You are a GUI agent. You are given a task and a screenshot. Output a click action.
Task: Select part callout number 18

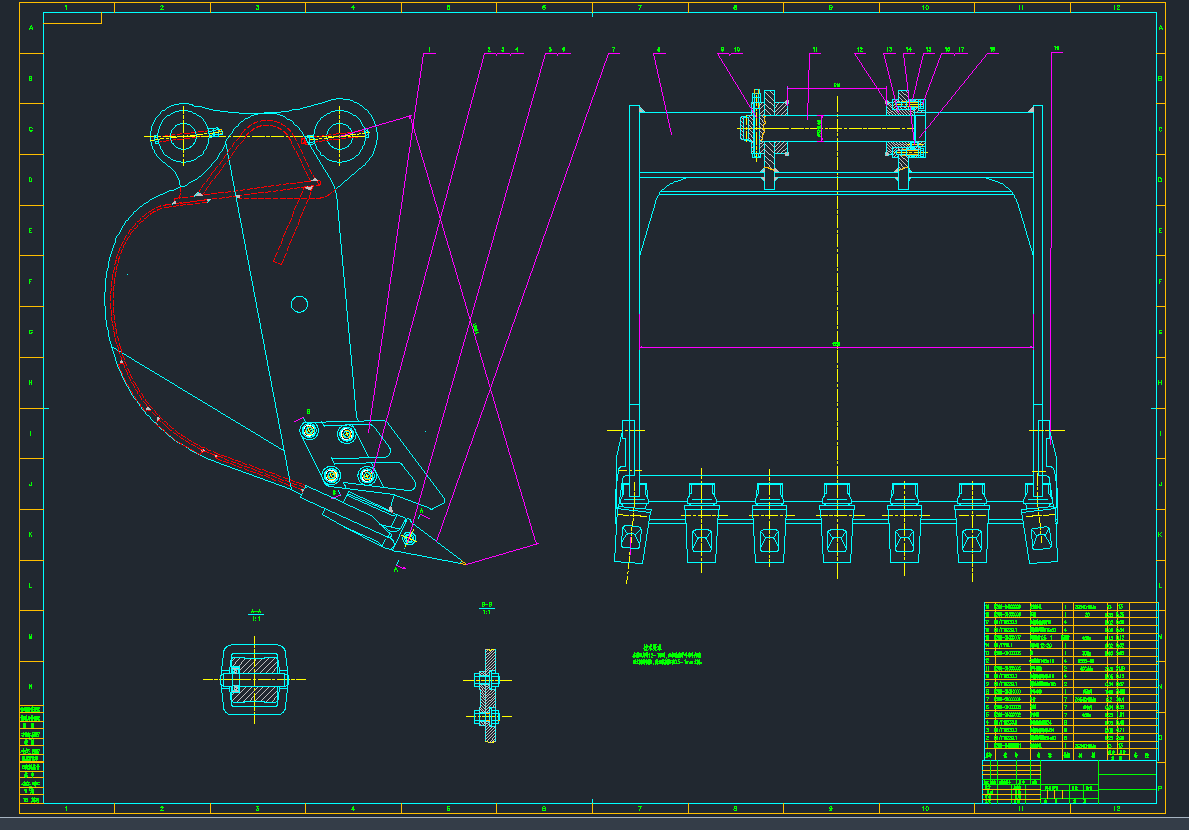coord(992,49)
